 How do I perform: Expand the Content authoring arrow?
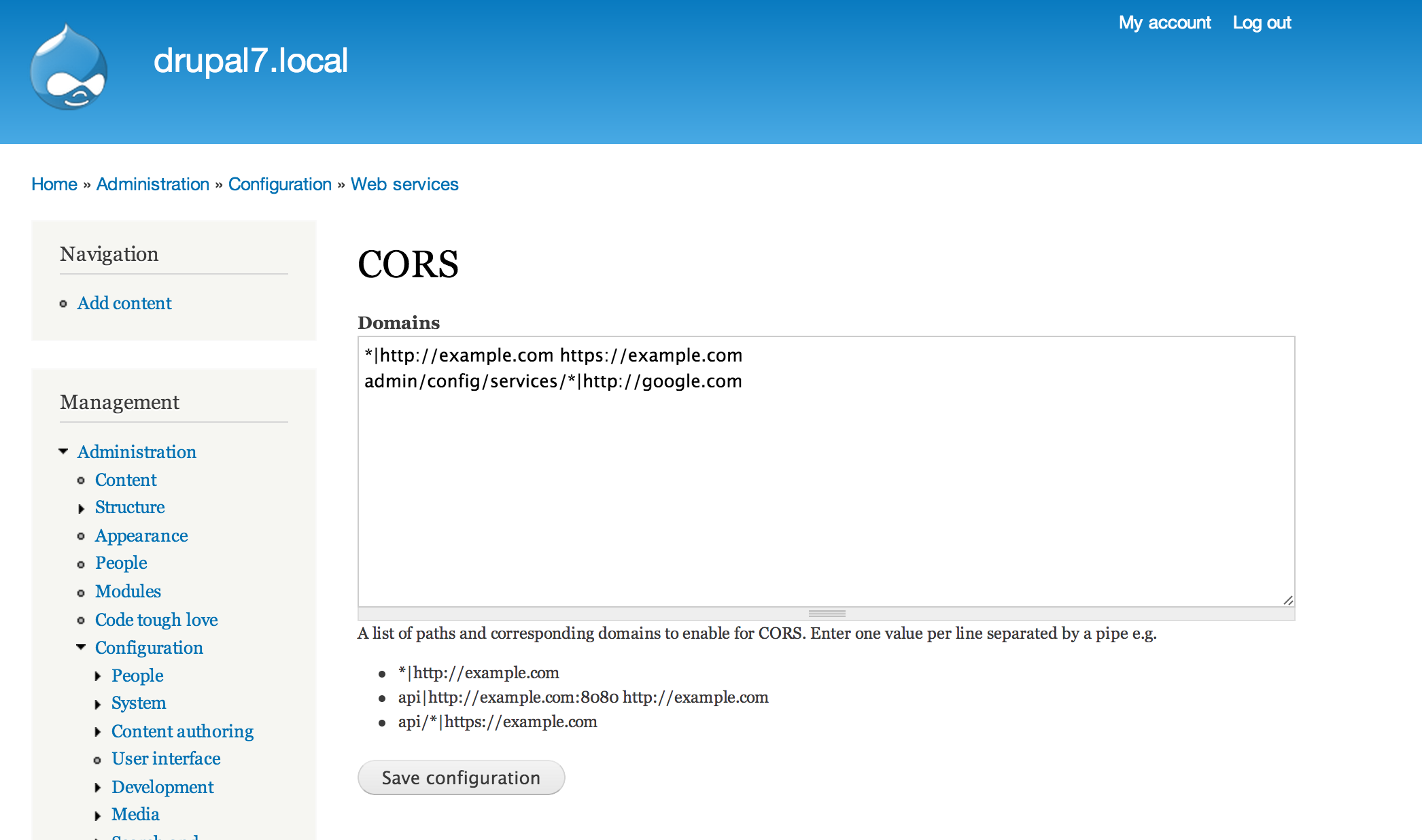pyautogui.click(x=98, y=732)
